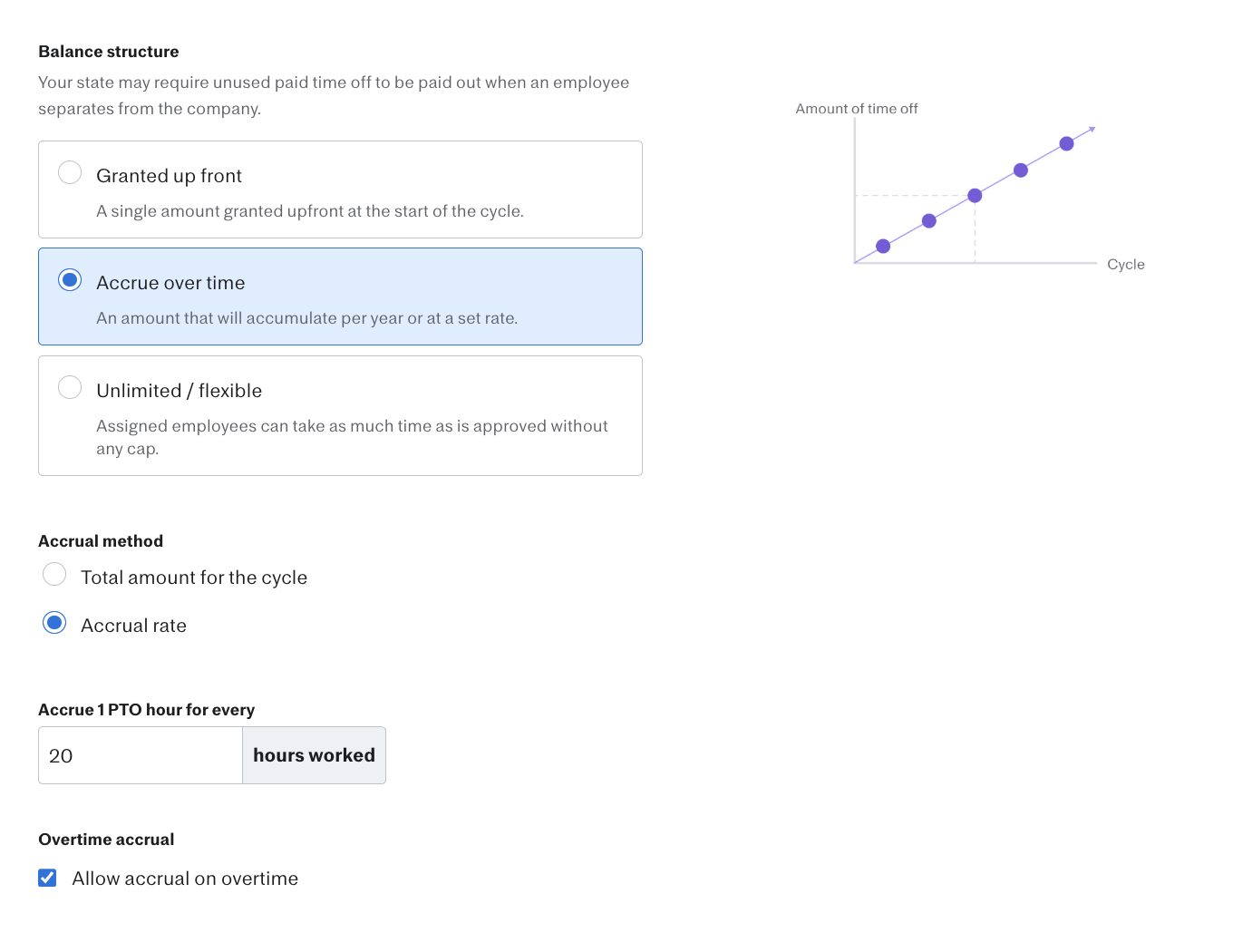
Task: Click the topmost purple dot on chart
Action: [x=1066, y=144]
